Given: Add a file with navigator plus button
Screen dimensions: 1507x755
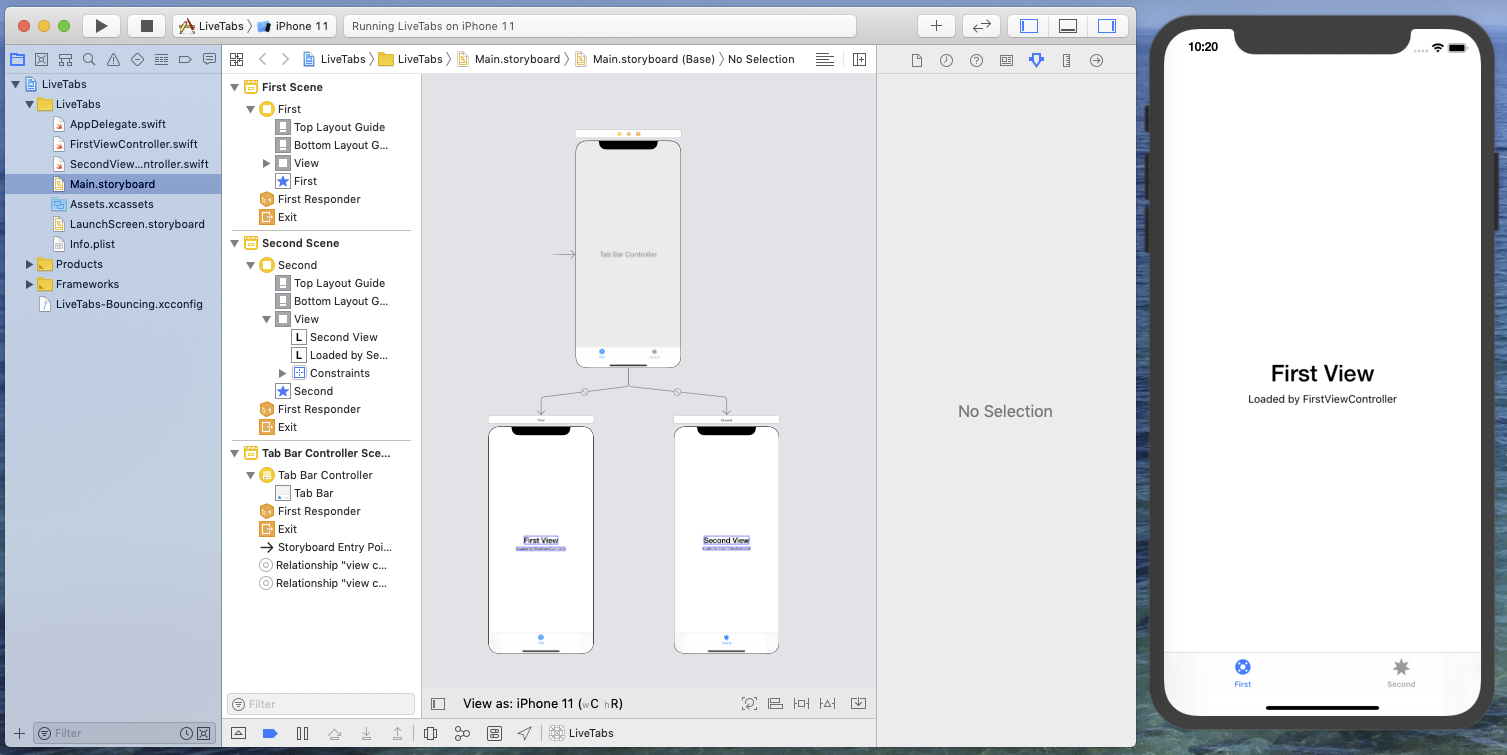Looking at the screenshot, I should point(19,733).
